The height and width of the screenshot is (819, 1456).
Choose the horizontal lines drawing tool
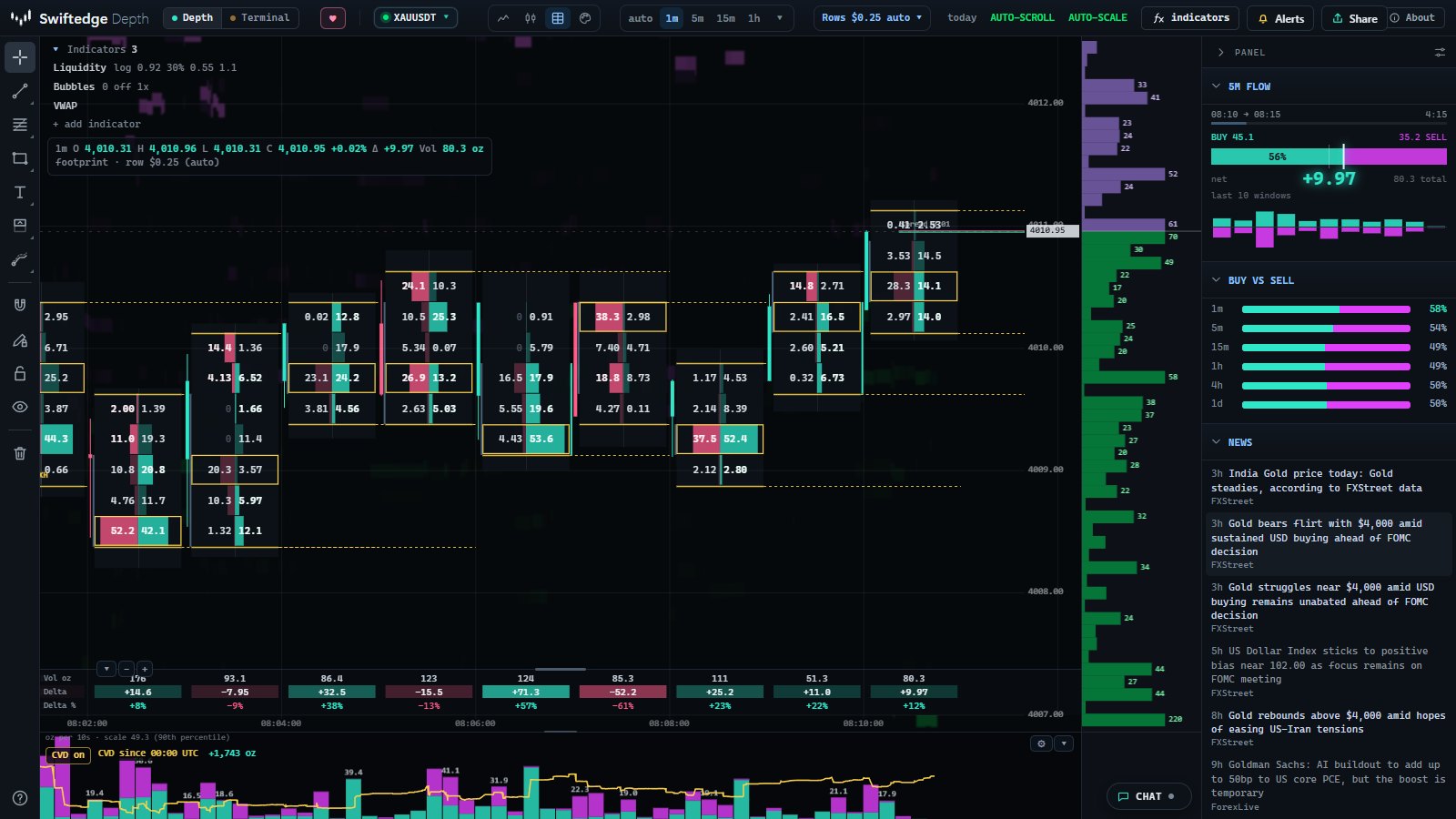[x=20, y=125]
